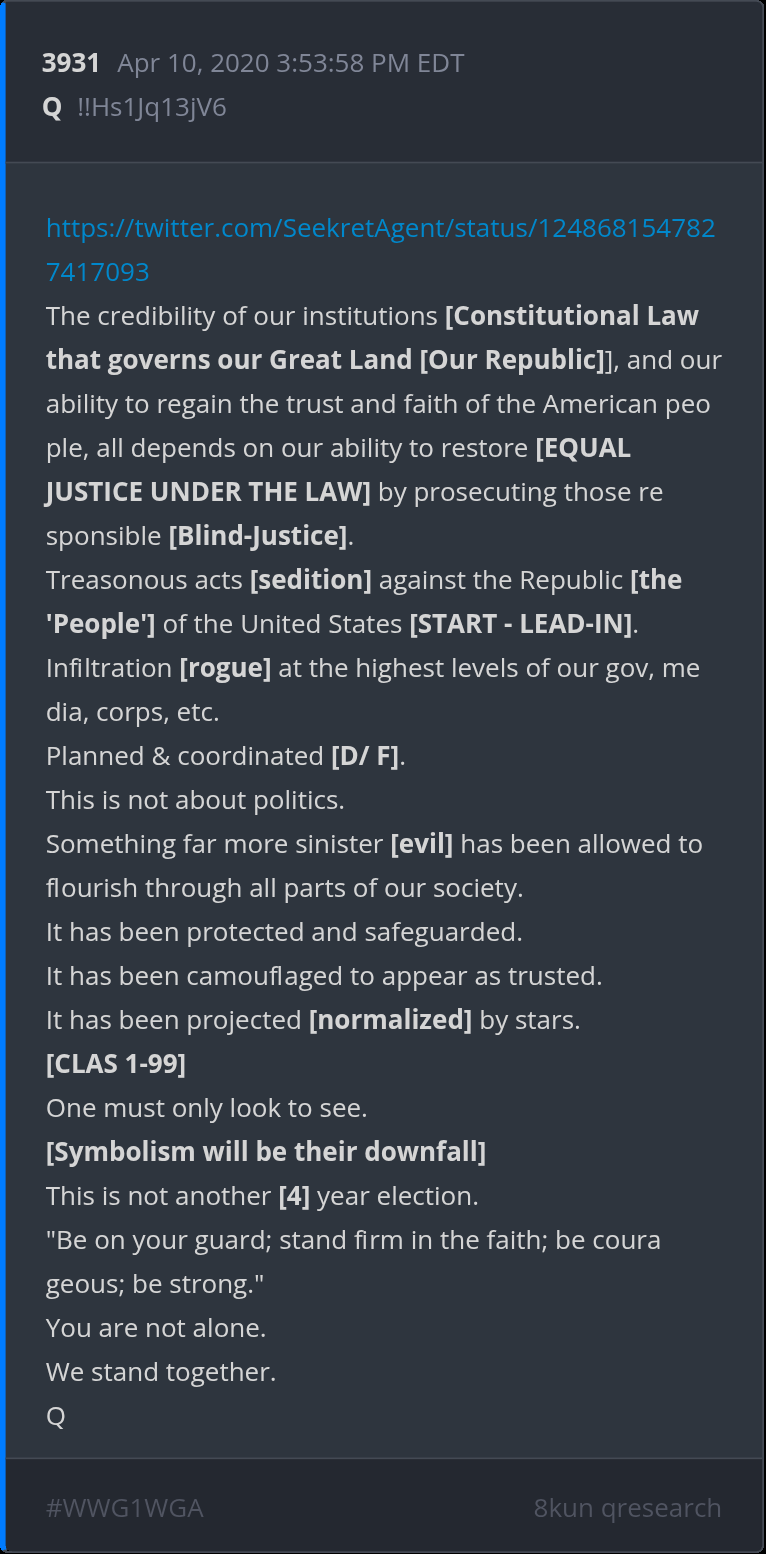Click the bold "[rogue]" word
766x1554 pixels.
(x=225, y=668)
